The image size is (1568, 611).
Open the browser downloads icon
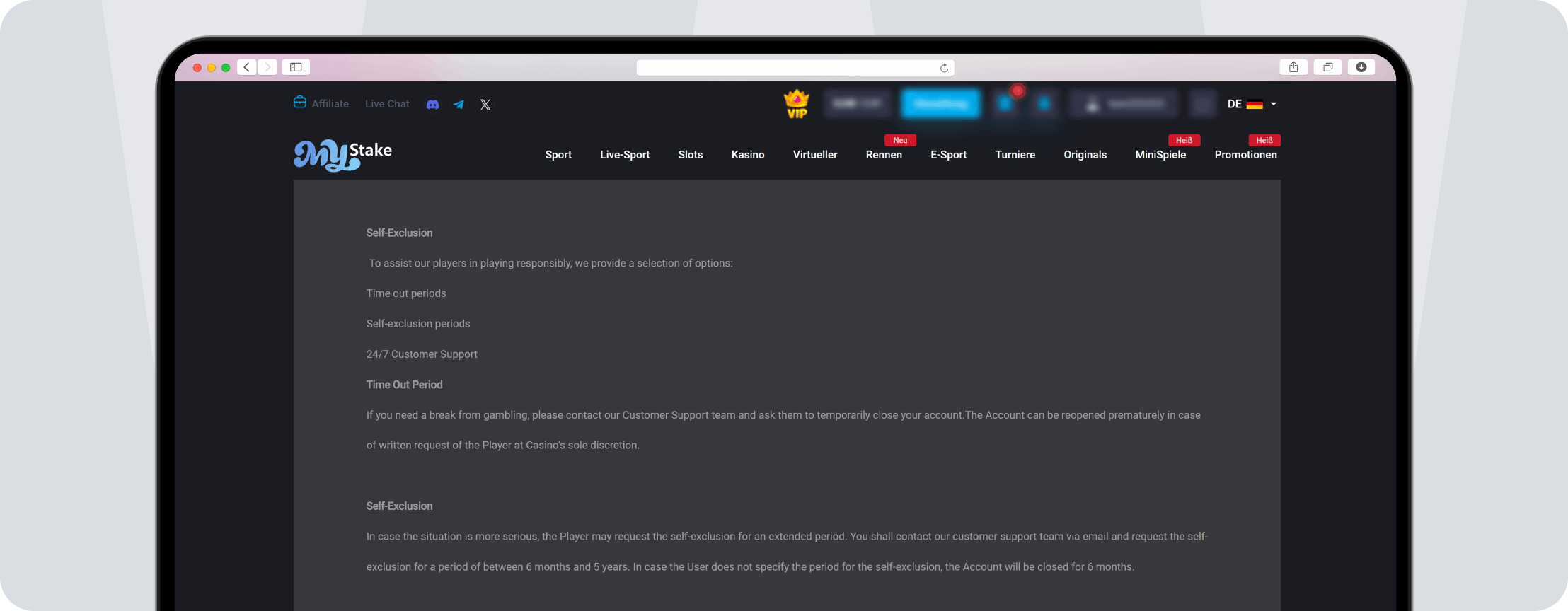pos(1361,67)
